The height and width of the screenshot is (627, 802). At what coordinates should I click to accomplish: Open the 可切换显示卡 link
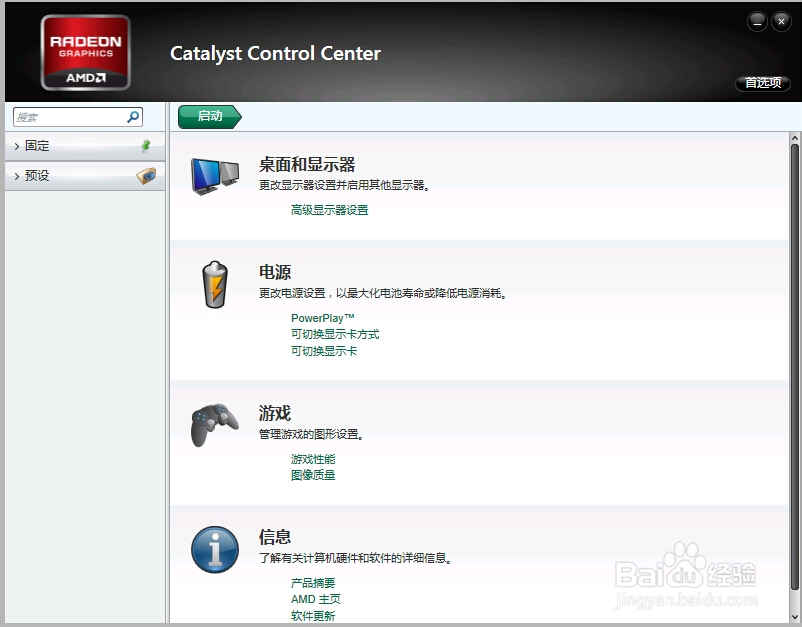coord(324,351)
